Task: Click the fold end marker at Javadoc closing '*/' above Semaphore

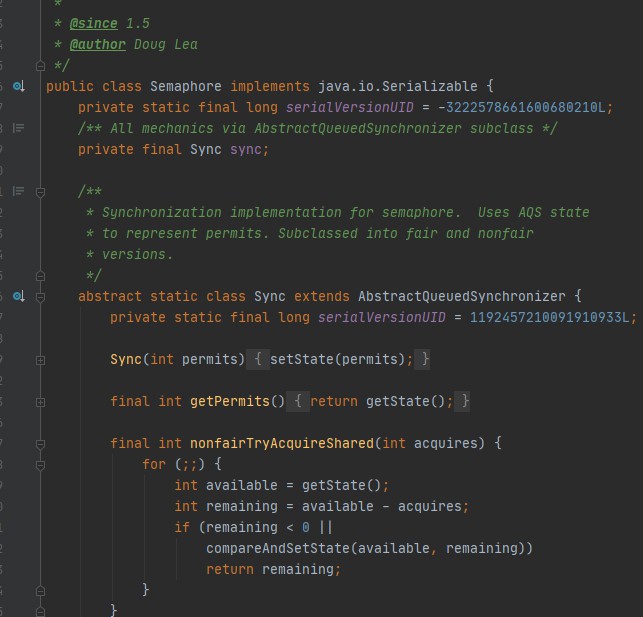Action: click(x=40, y=66)
